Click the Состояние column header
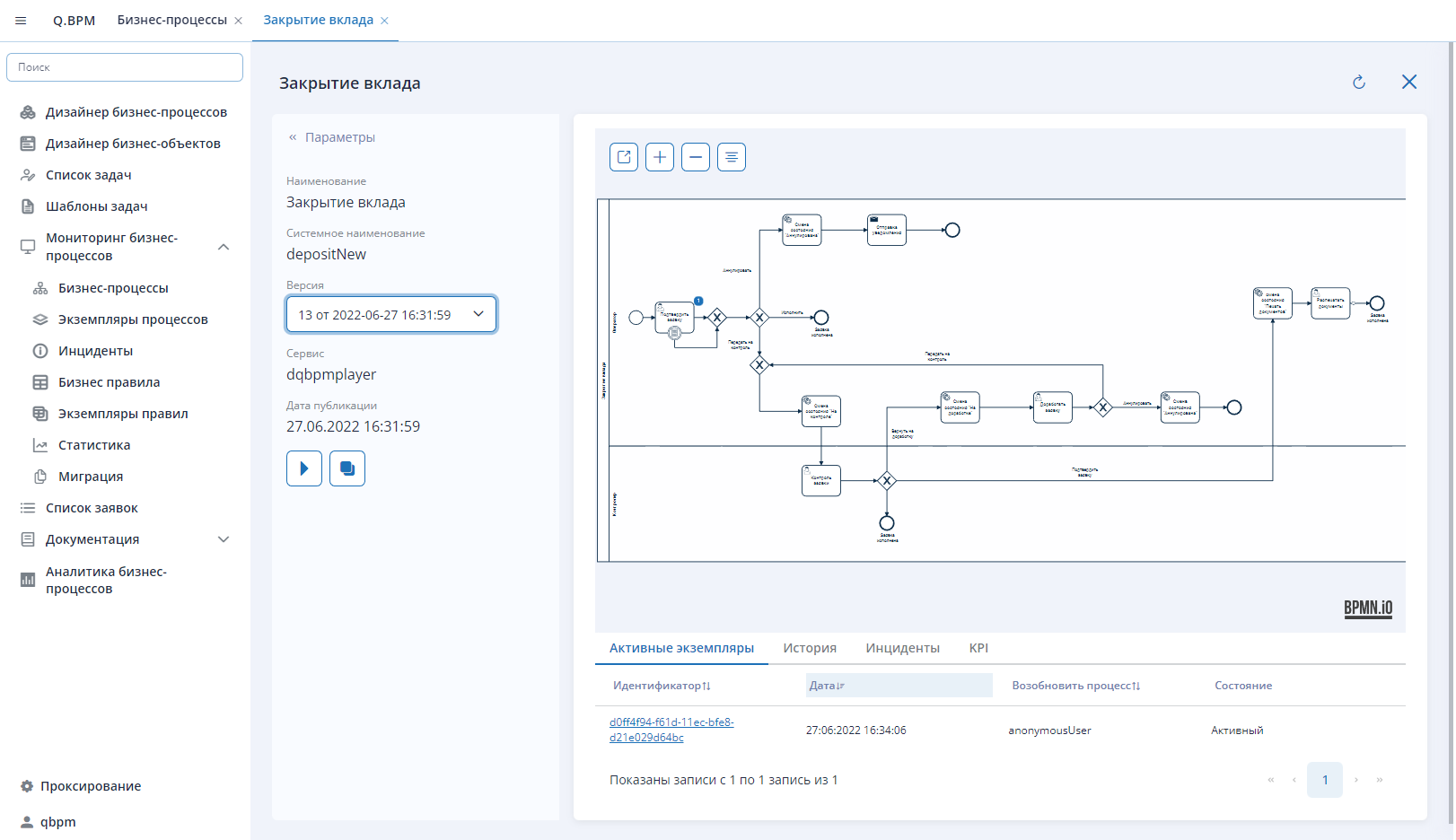The image size is (1456, 840). [x=1243, y=686]
